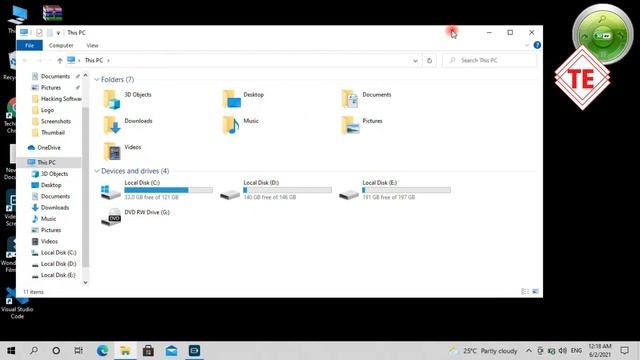
Task: Click the chevron after This PC in address path
Action: tap(108, 60)
